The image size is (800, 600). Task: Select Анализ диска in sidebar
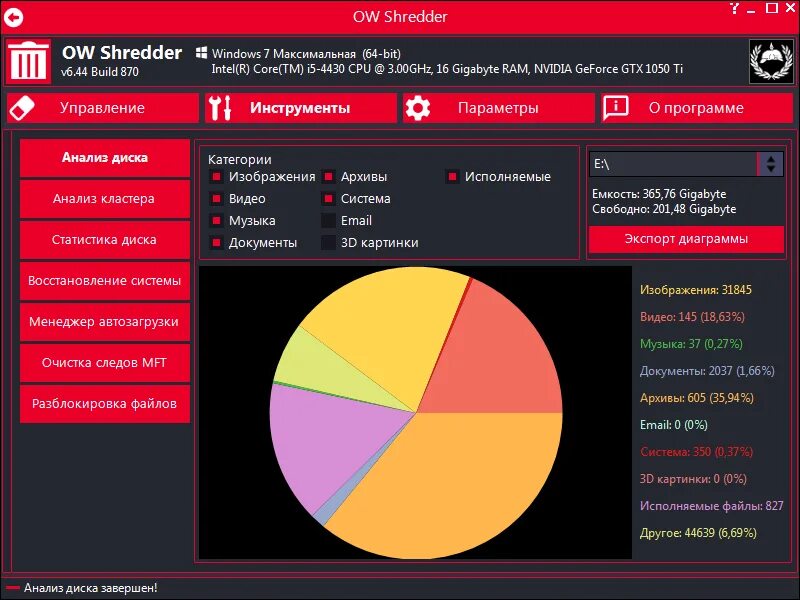[x=105, y=158]
